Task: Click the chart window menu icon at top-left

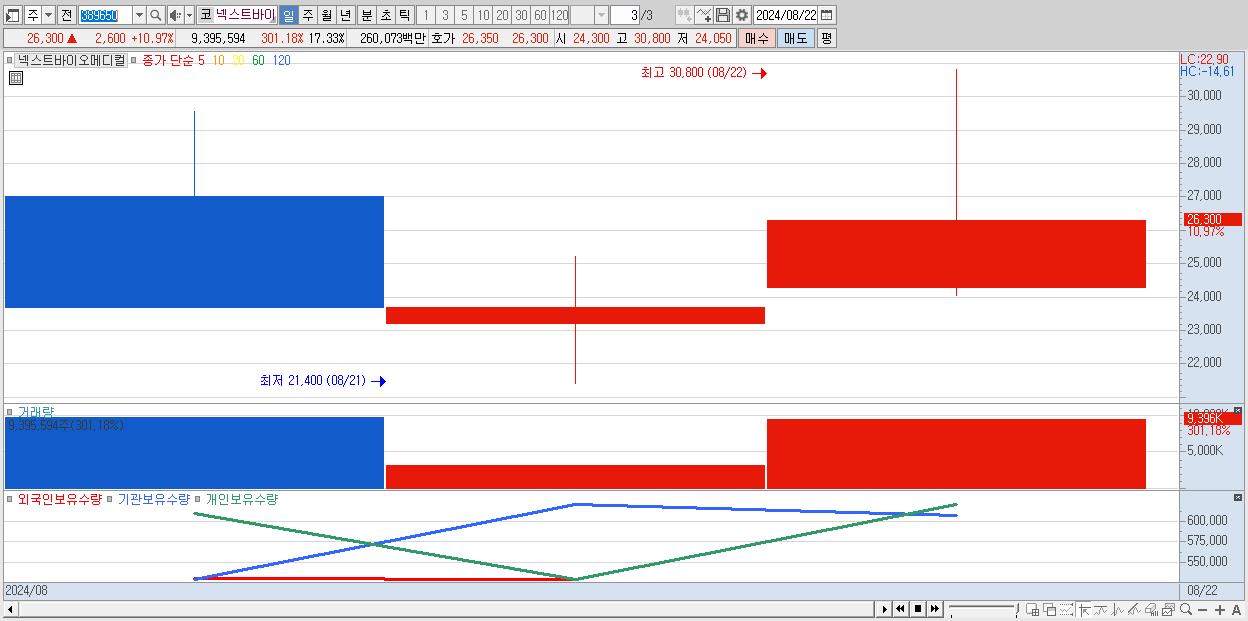Action: click(x=13, y=15)
